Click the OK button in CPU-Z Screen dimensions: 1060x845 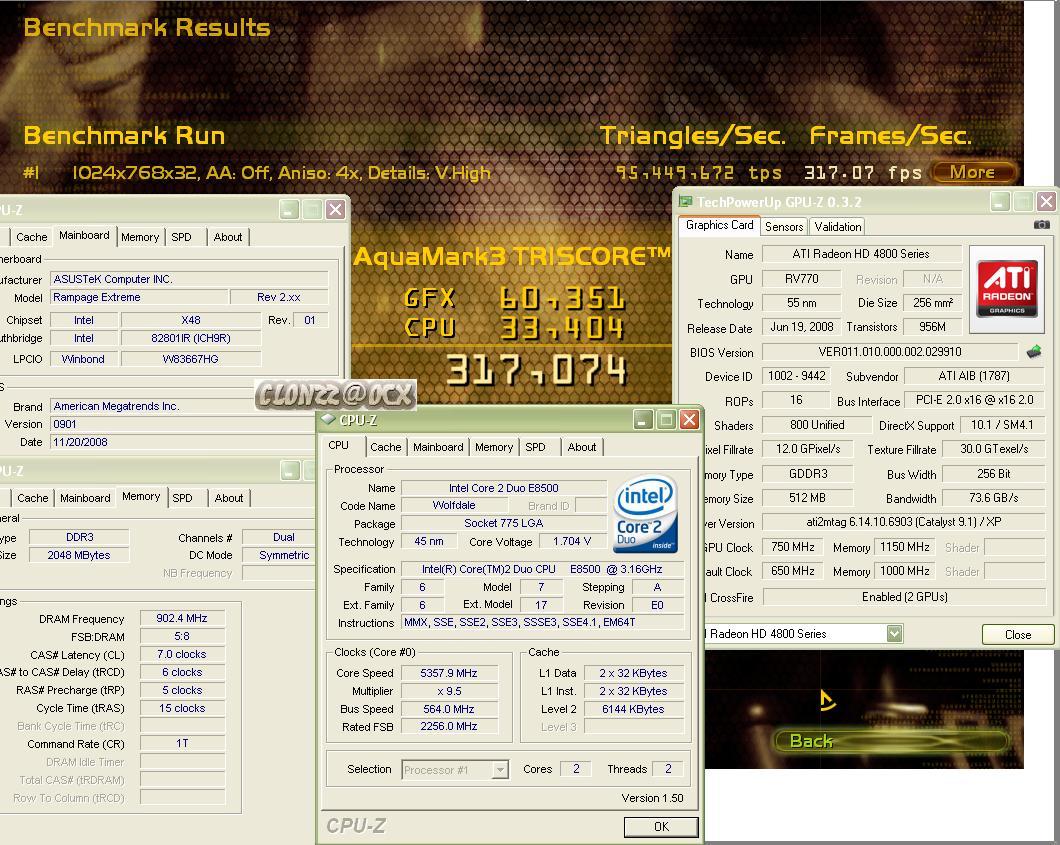[661, 826]
